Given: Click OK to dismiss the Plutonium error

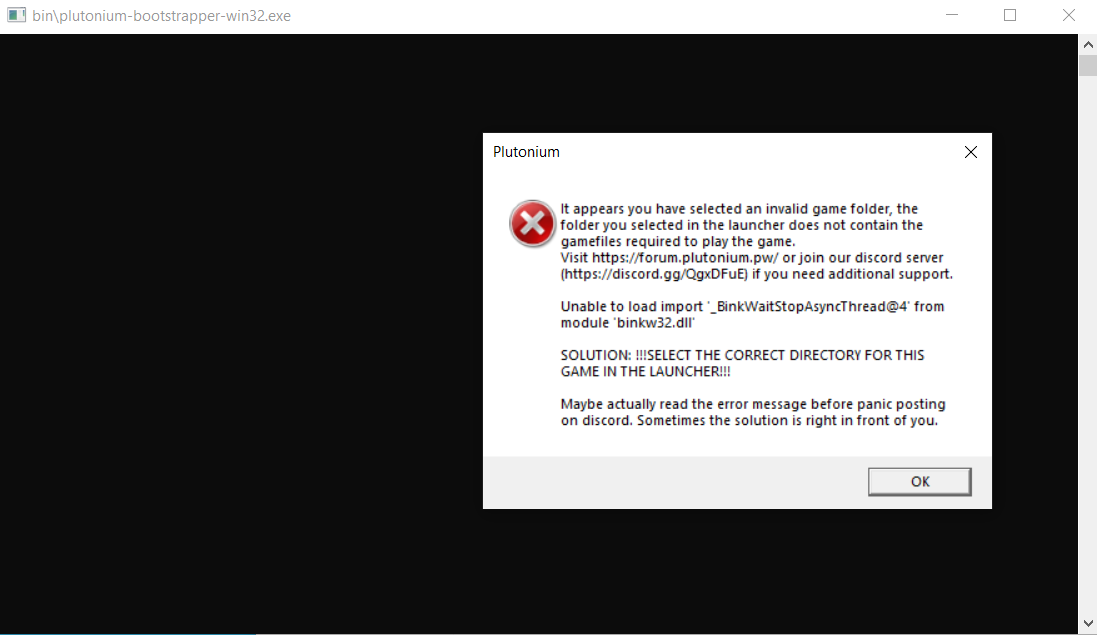Looking at the screenshot, I should [x=919, y=481].
